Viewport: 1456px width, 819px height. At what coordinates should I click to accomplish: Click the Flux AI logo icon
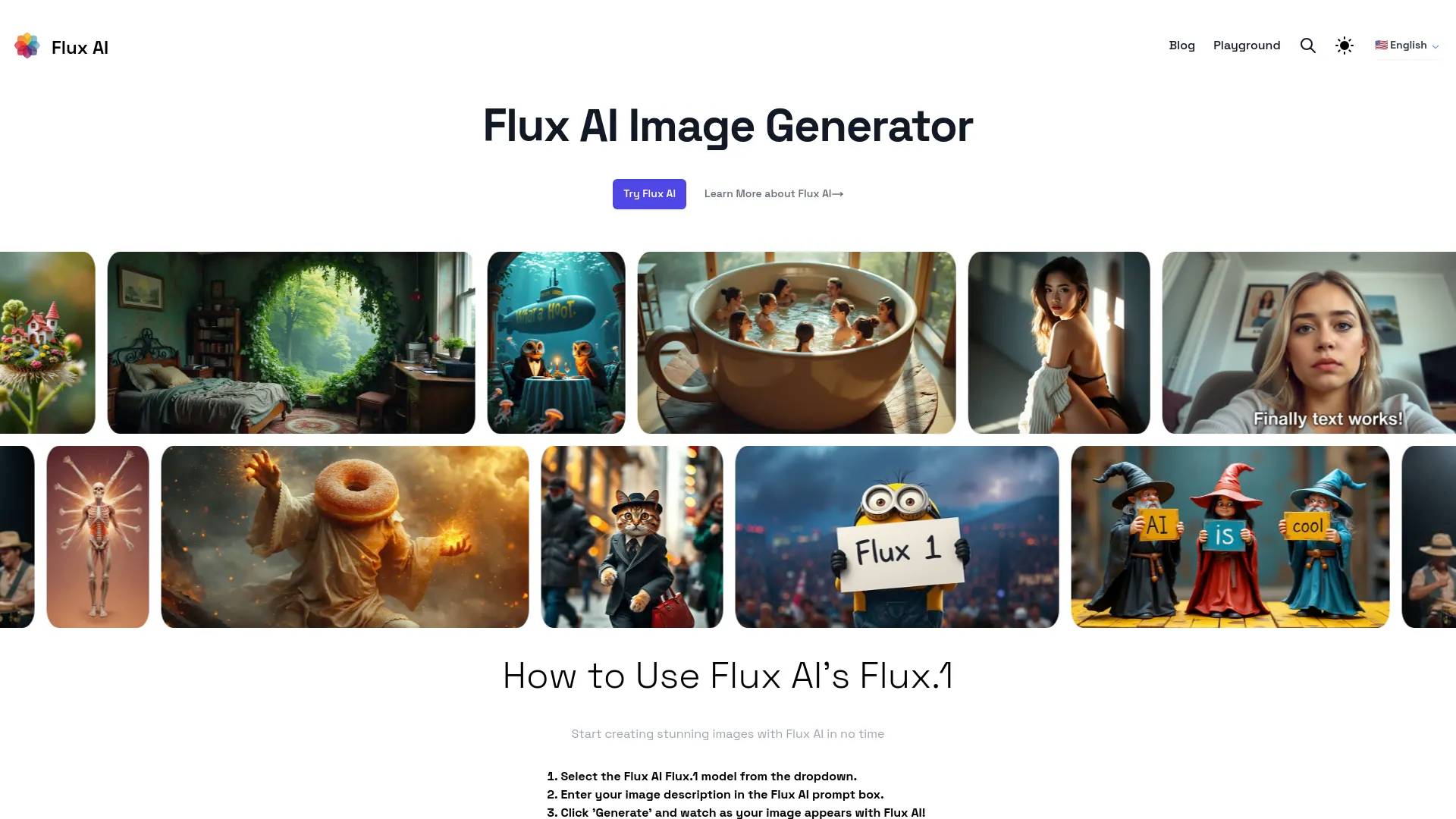coord(27,45)
